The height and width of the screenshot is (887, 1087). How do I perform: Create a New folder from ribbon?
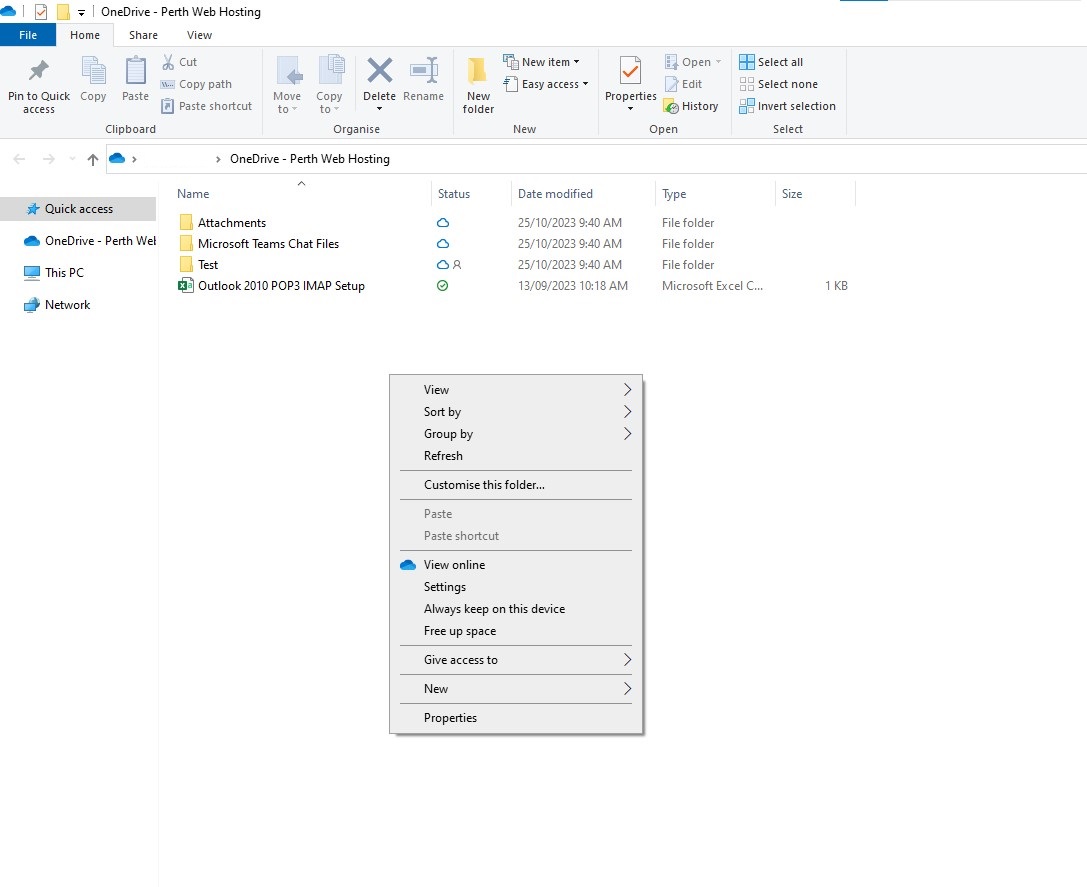coord(478,85)
